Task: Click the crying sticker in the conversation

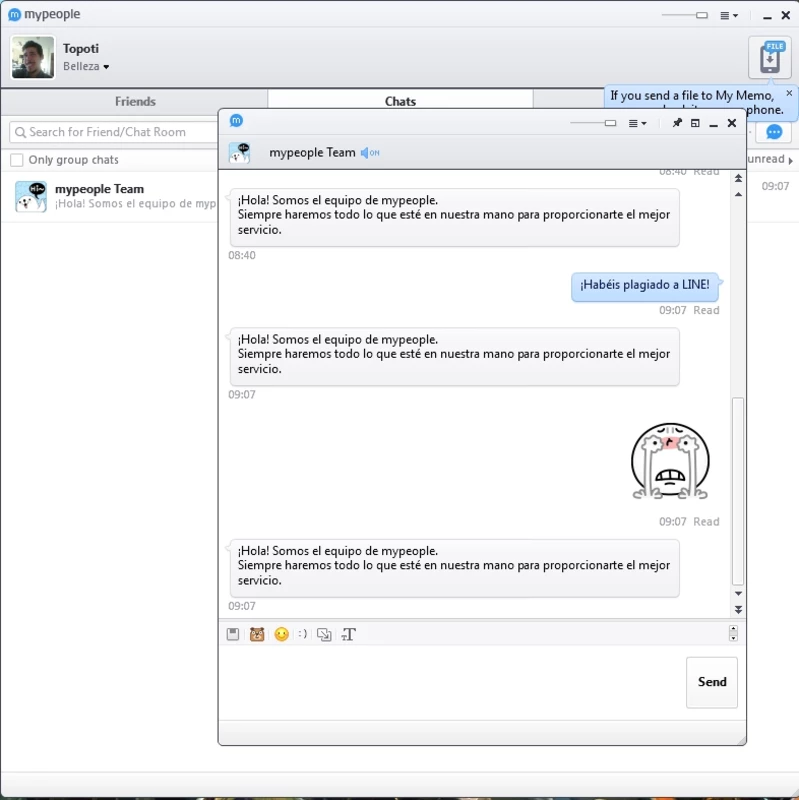Action: point(670,461)
